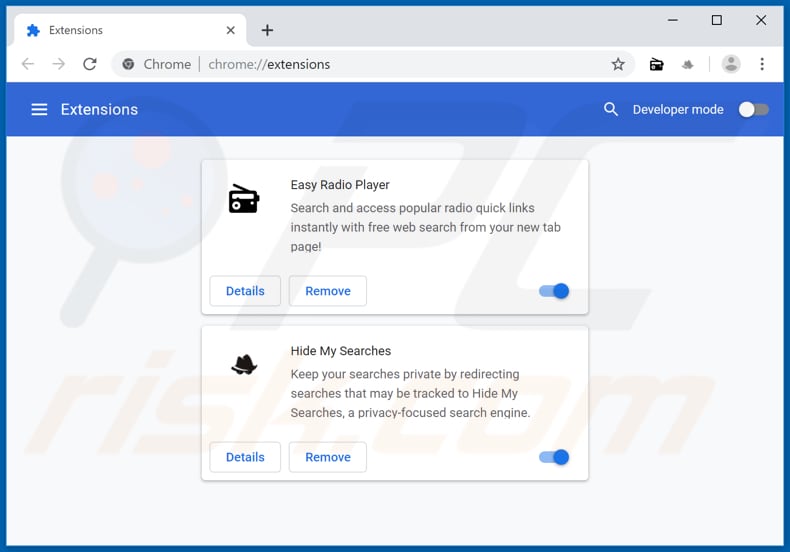The width and height of the screenshot is (790, 552).
Task: Bookmark this page with the star icon
Action: tap(618, 64)
